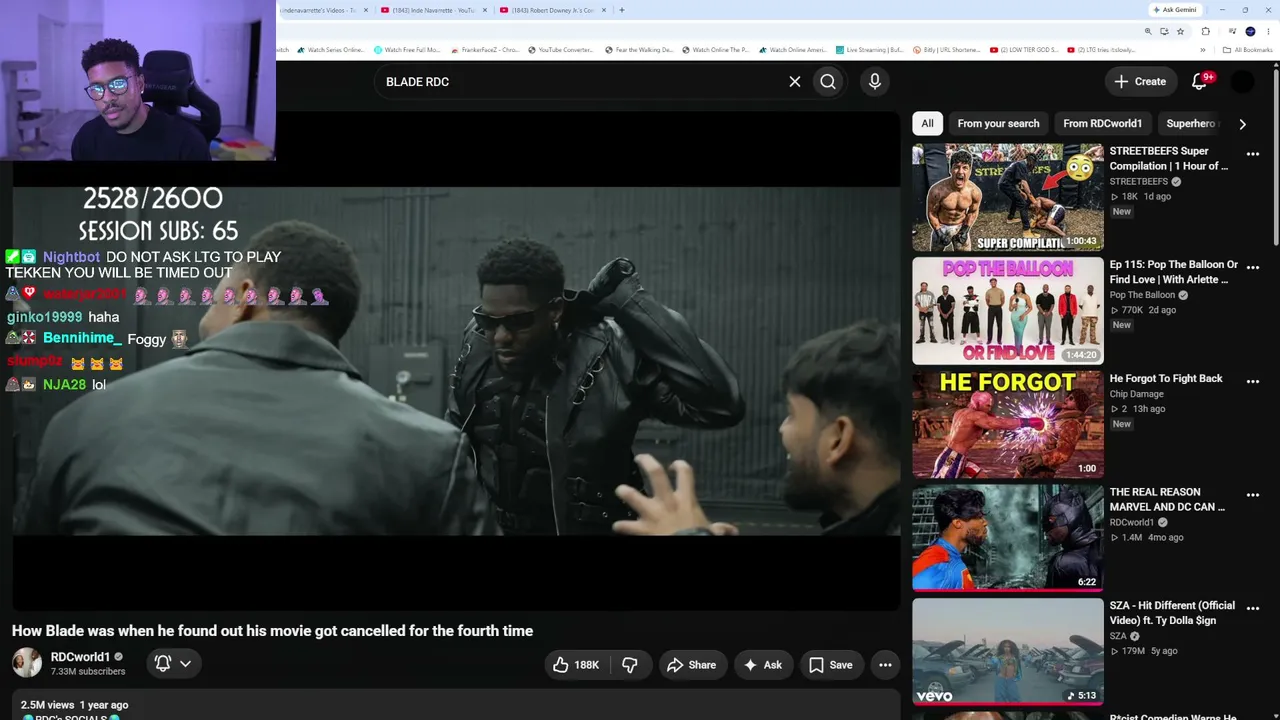
Task: Open options for SZA Hit Different video
Action: tap(1253, 609)
